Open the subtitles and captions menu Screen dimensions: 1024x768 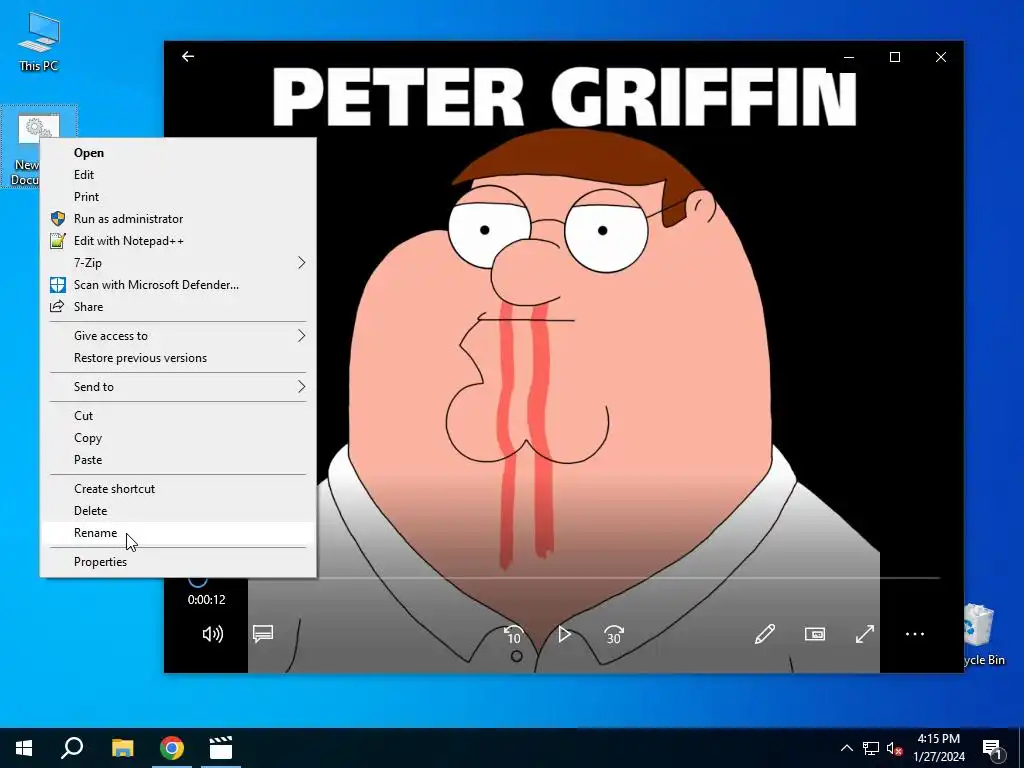(x=263, y=634)
